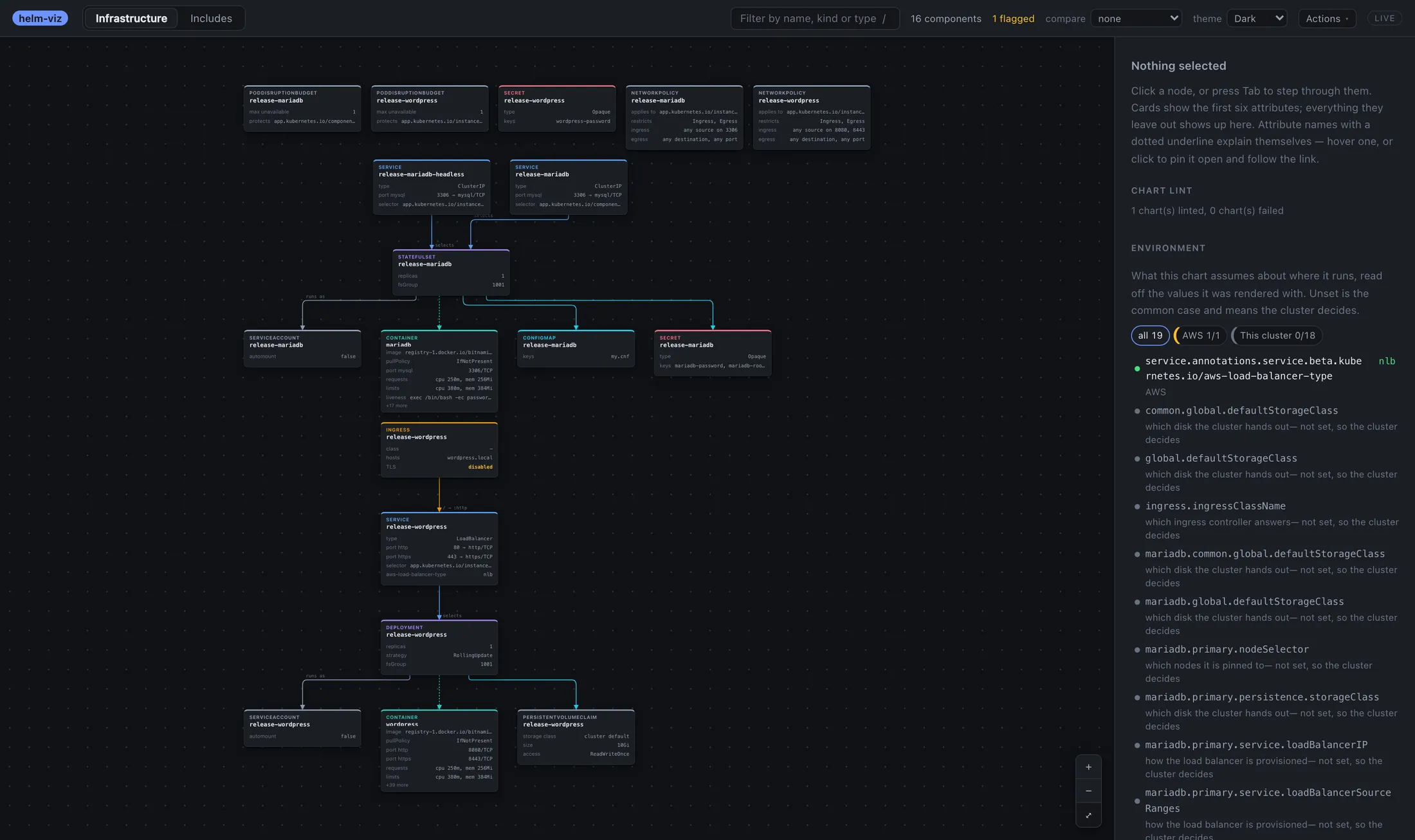Click the mariadb.primary.service.loadBalancerIP entry
Screen dimensions: 1415x840
coord(1265,758)
